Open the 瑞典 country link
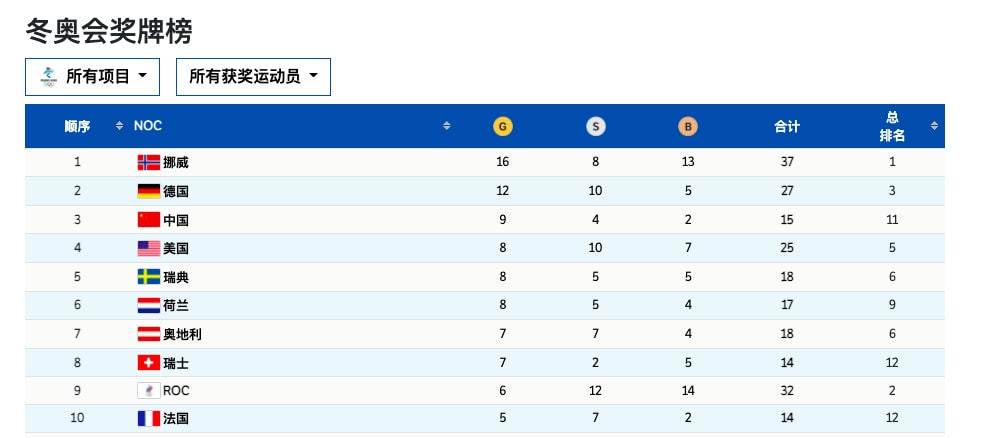The width and height of the screenshot is (981, 438). point(176,277)
